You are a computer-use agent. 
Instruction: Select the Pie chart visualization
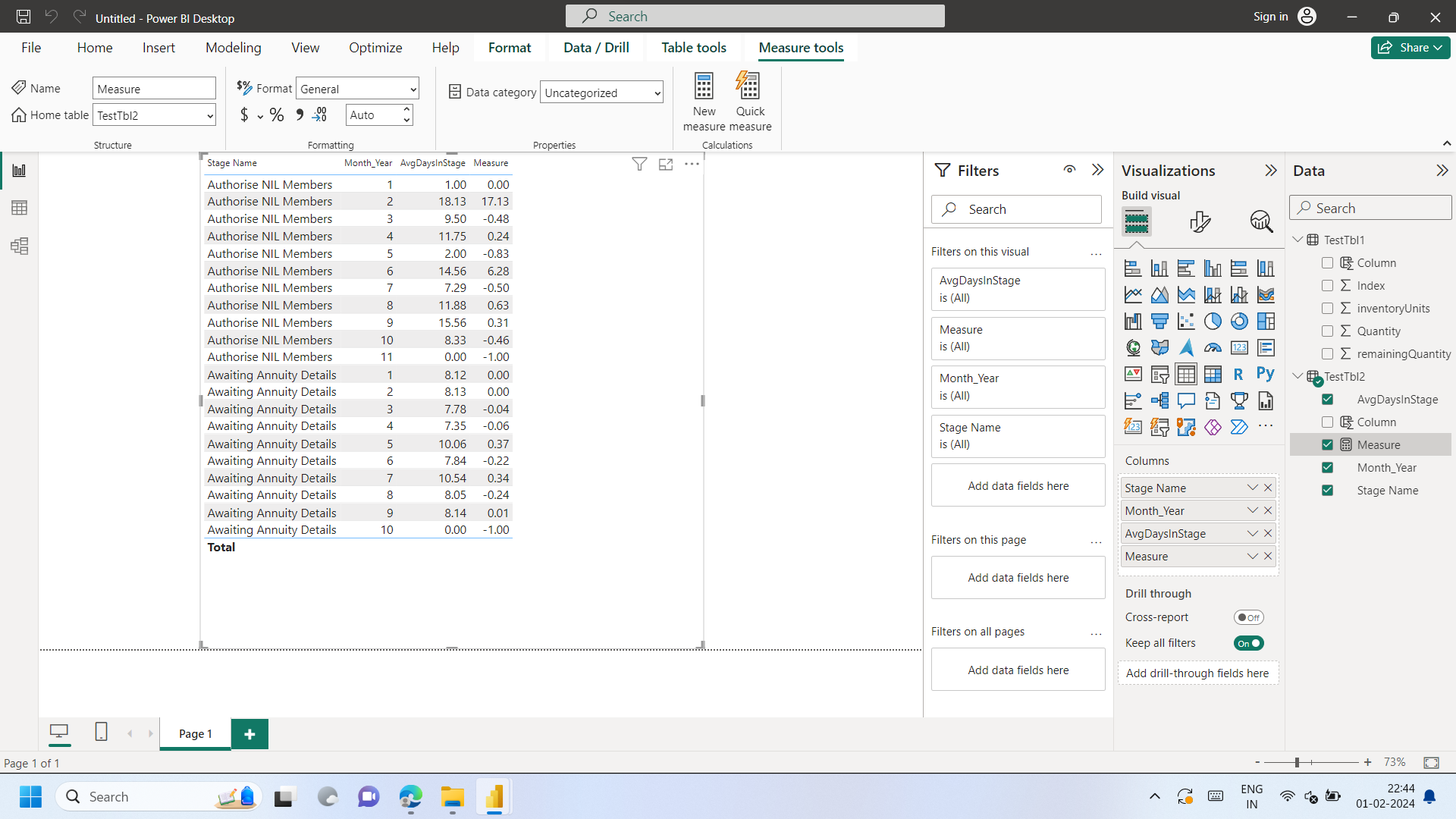coord(1213,321)
